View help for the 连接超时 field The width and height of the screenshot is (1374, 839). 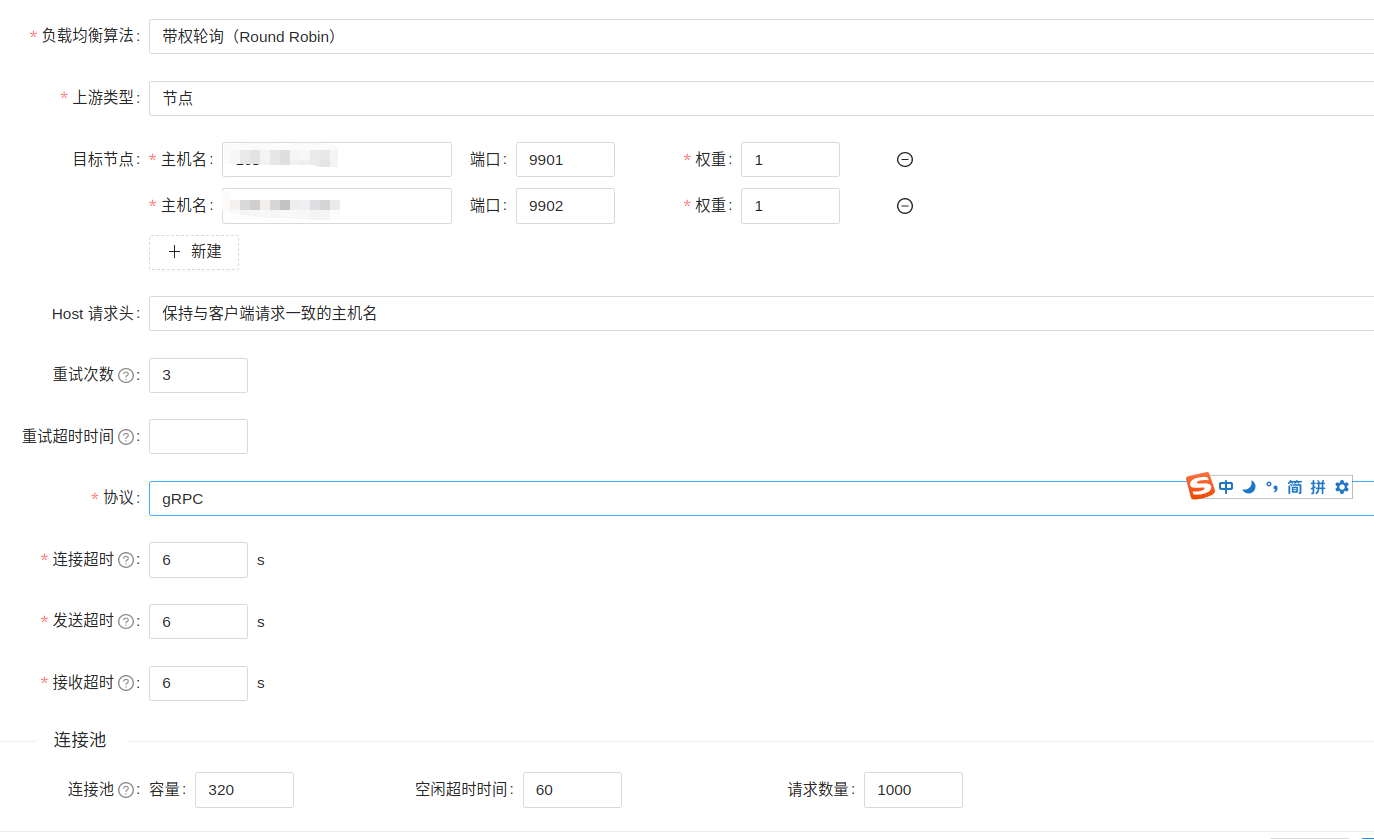tap(125, 560)
